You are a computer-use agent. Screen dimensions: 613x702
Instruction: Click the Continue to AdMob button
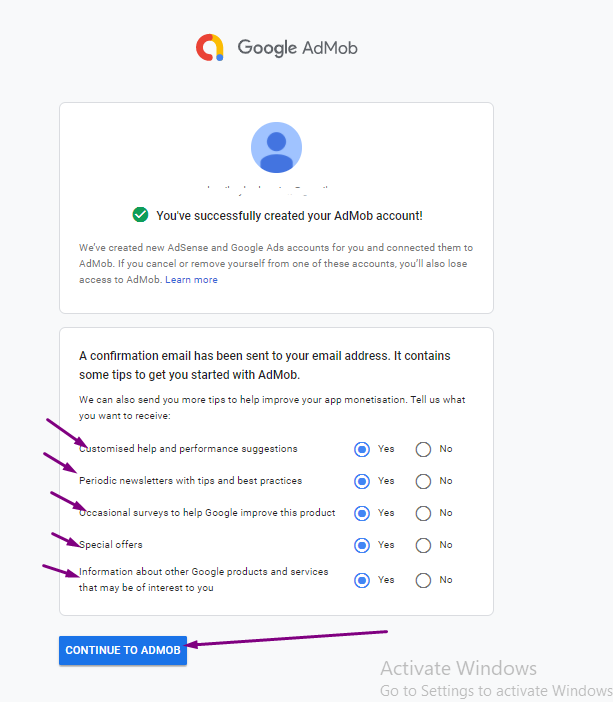click(x=123, y=650)
